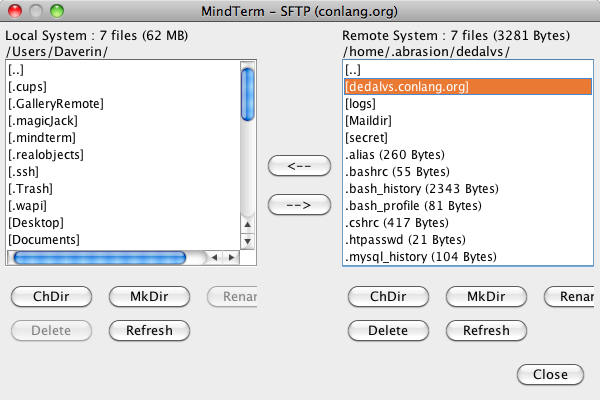Image resolution: width=600 pixels, height=400 pixels.
Task: Click the red close window button
Action: pyautogui.click(x=15, y=11)
